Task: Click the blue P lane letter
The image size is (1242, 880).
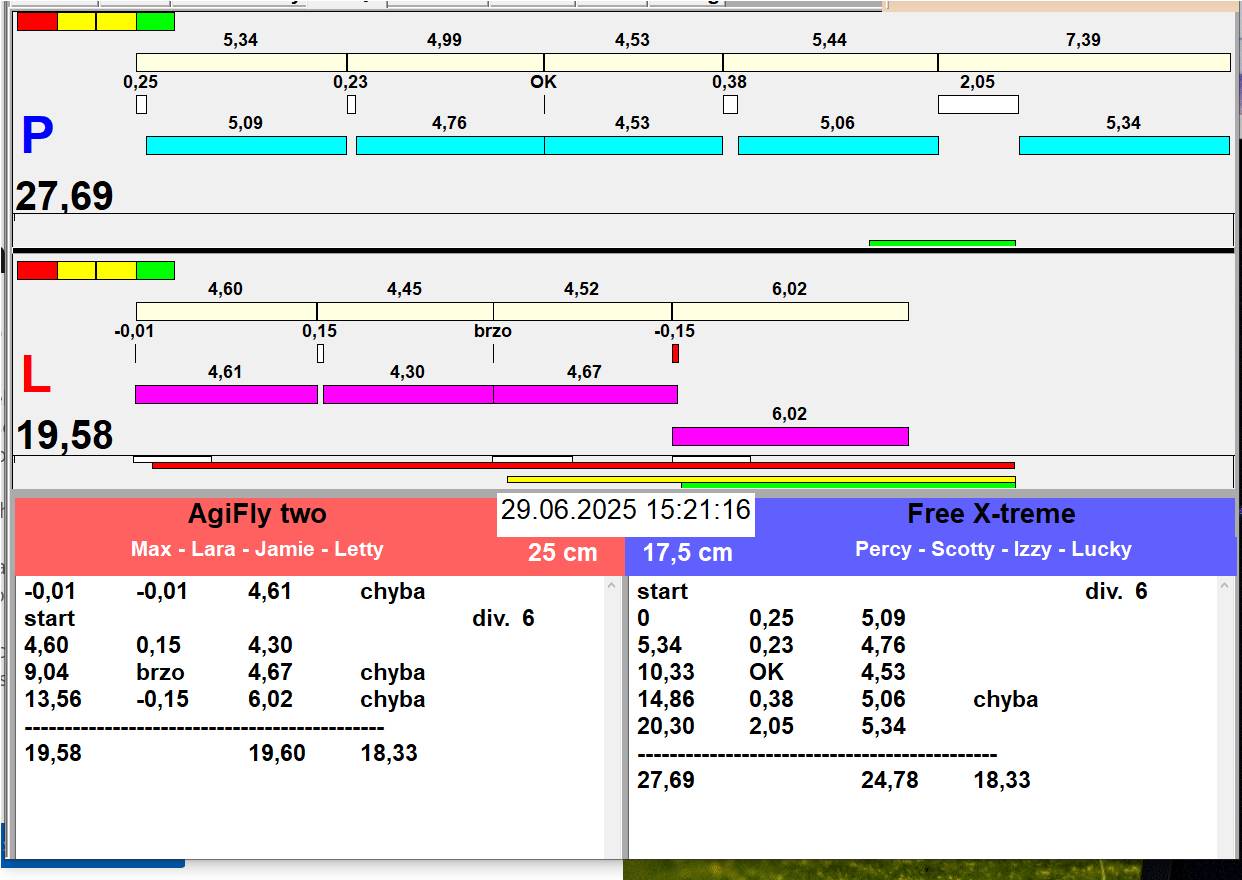Action: point(37,138)
